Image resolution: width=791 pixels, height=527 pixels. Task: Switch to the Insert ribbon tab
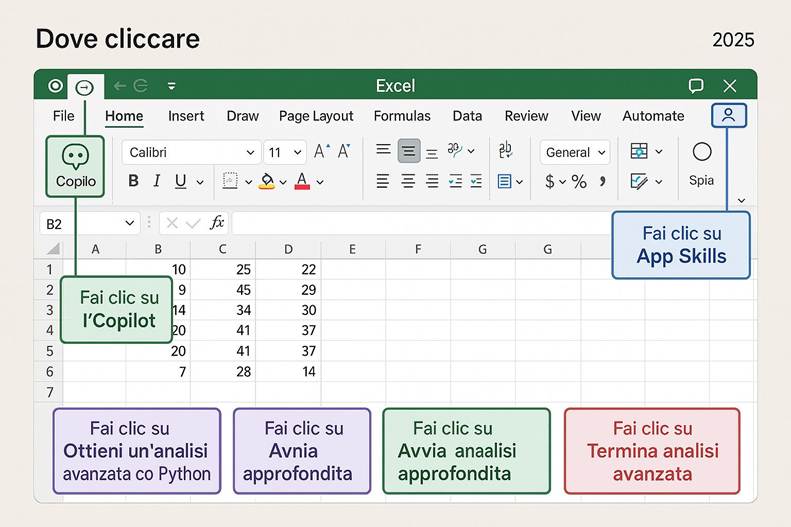point(186,116)
